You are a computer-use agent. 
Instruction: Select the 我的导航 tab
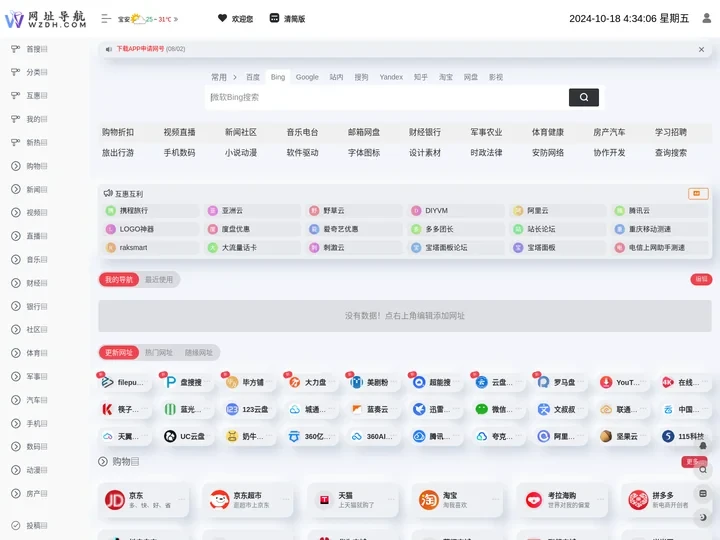tap(119, 280)
